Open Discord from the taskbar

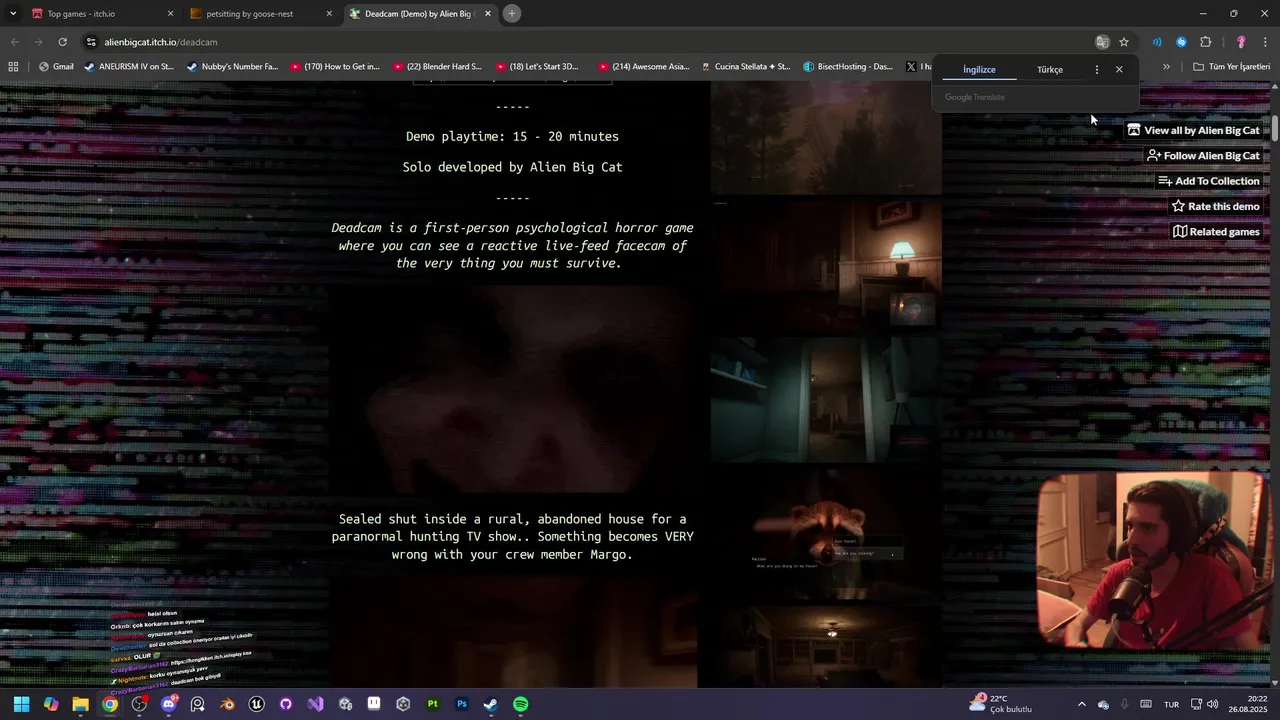168,704
